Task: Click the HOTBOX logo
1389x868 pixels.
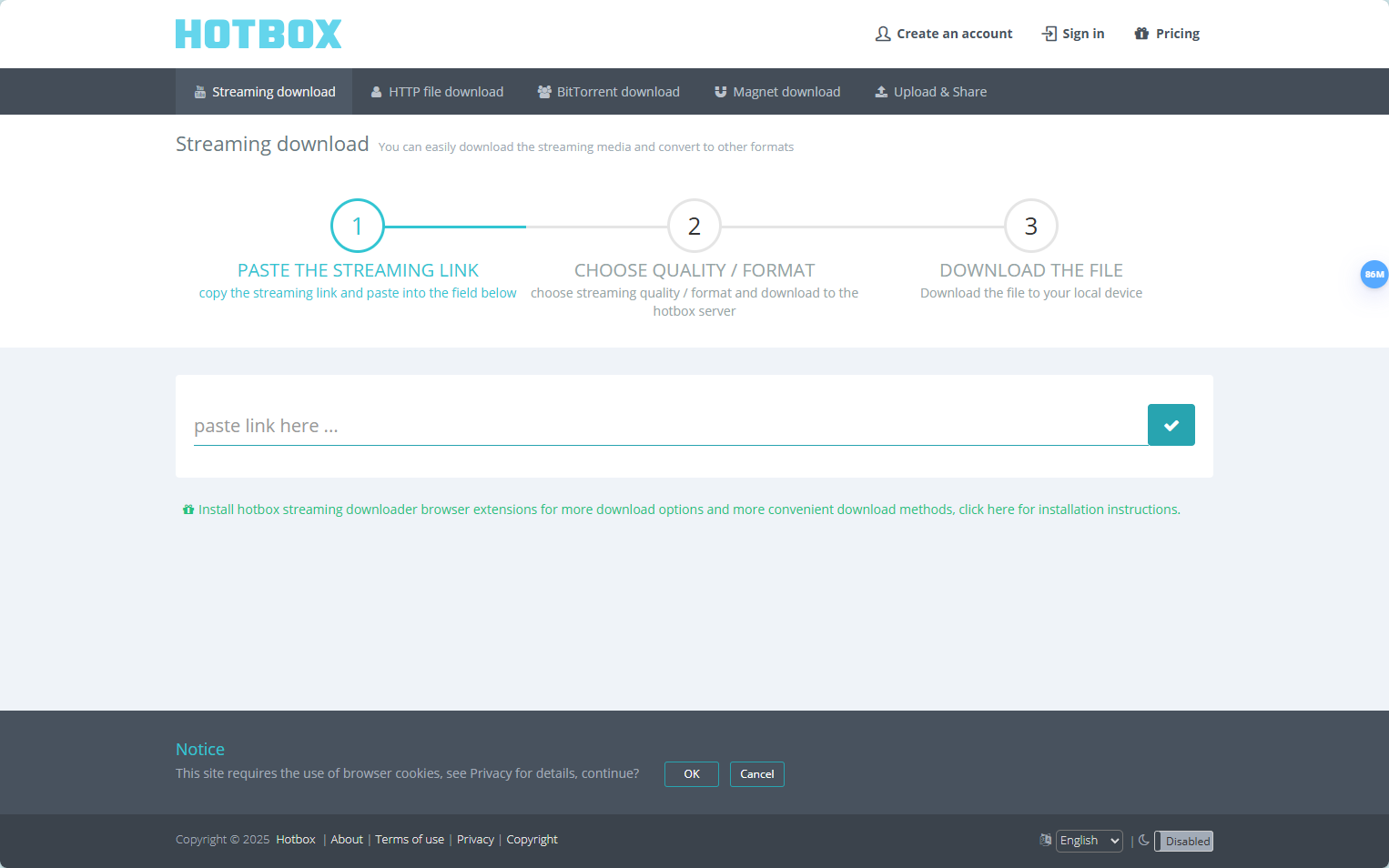Action: click(259, 34)
